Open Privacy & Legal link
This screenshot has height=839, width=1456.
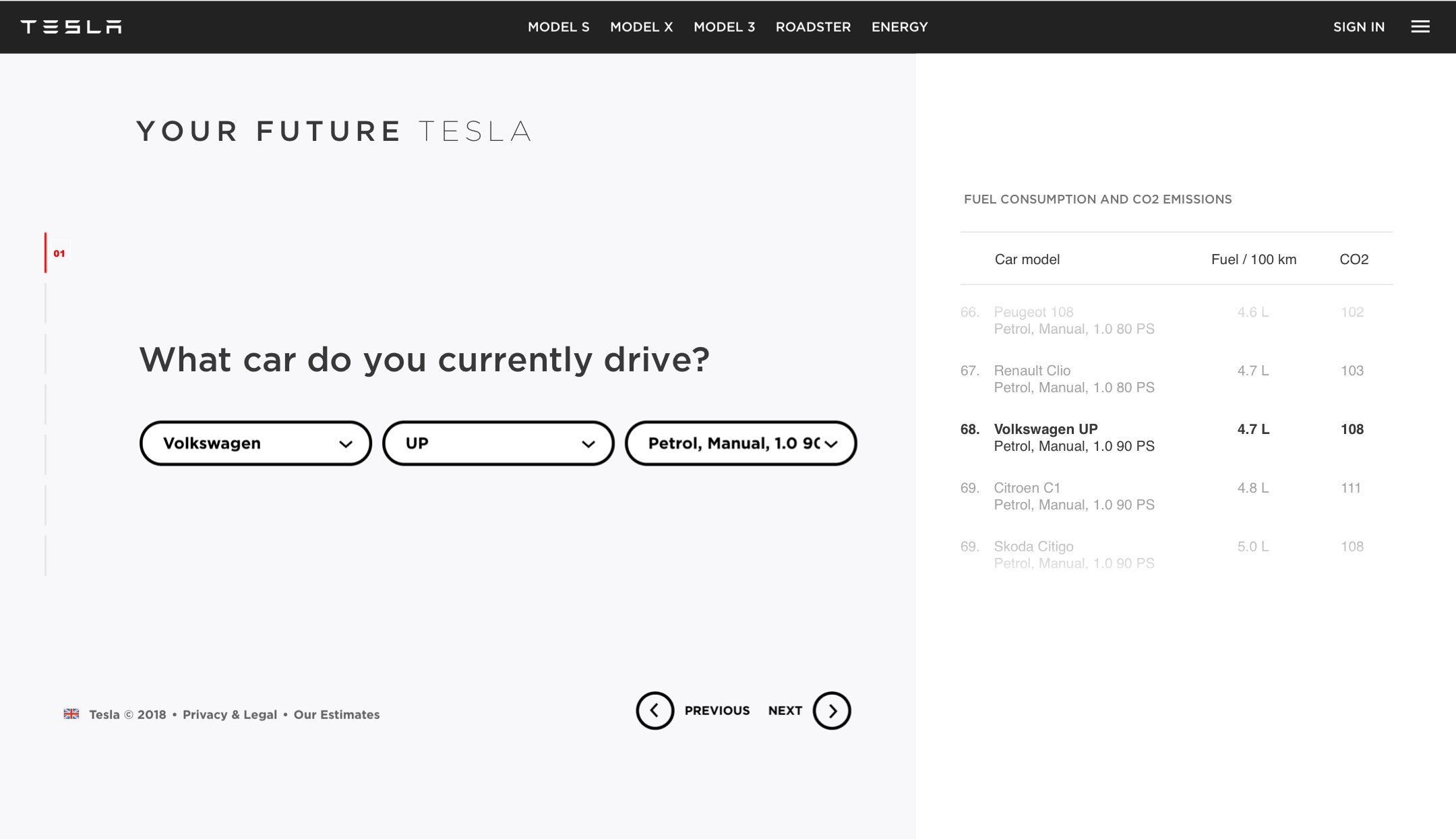coord(230,714)
